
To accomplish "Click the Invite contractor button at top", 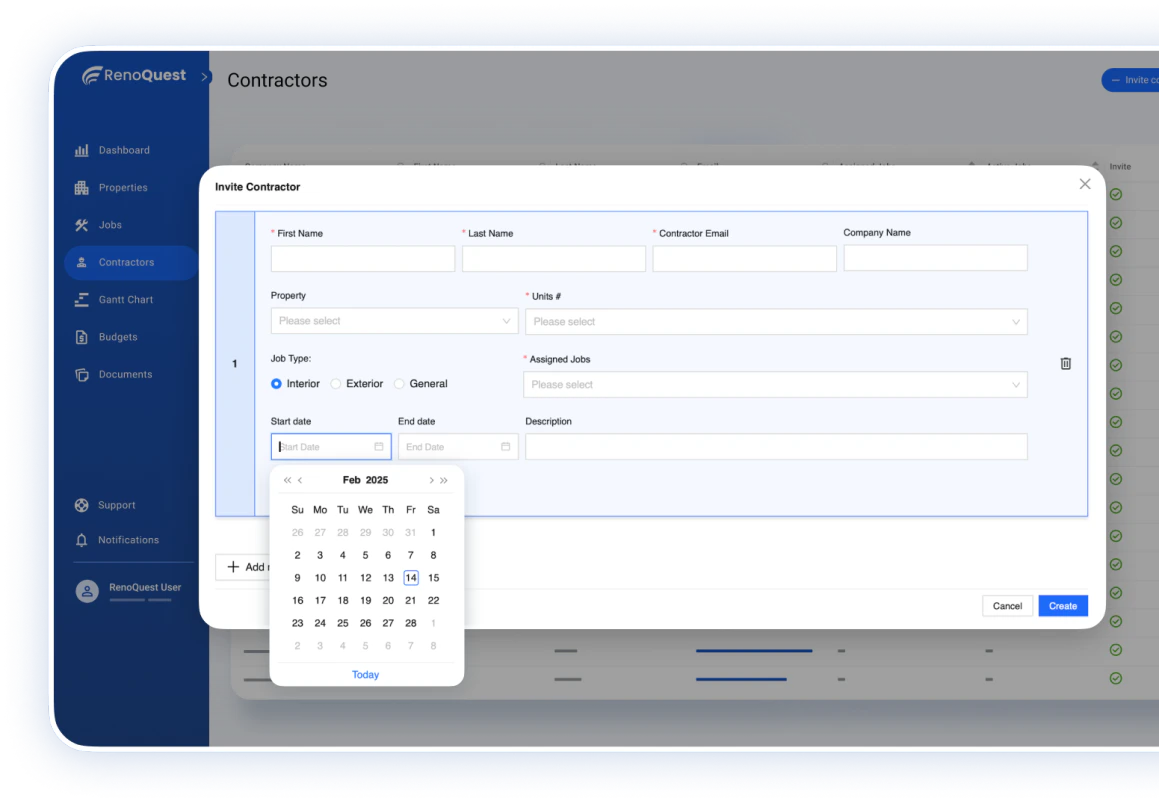I will pyautogui.click(x=1131, y=80).
